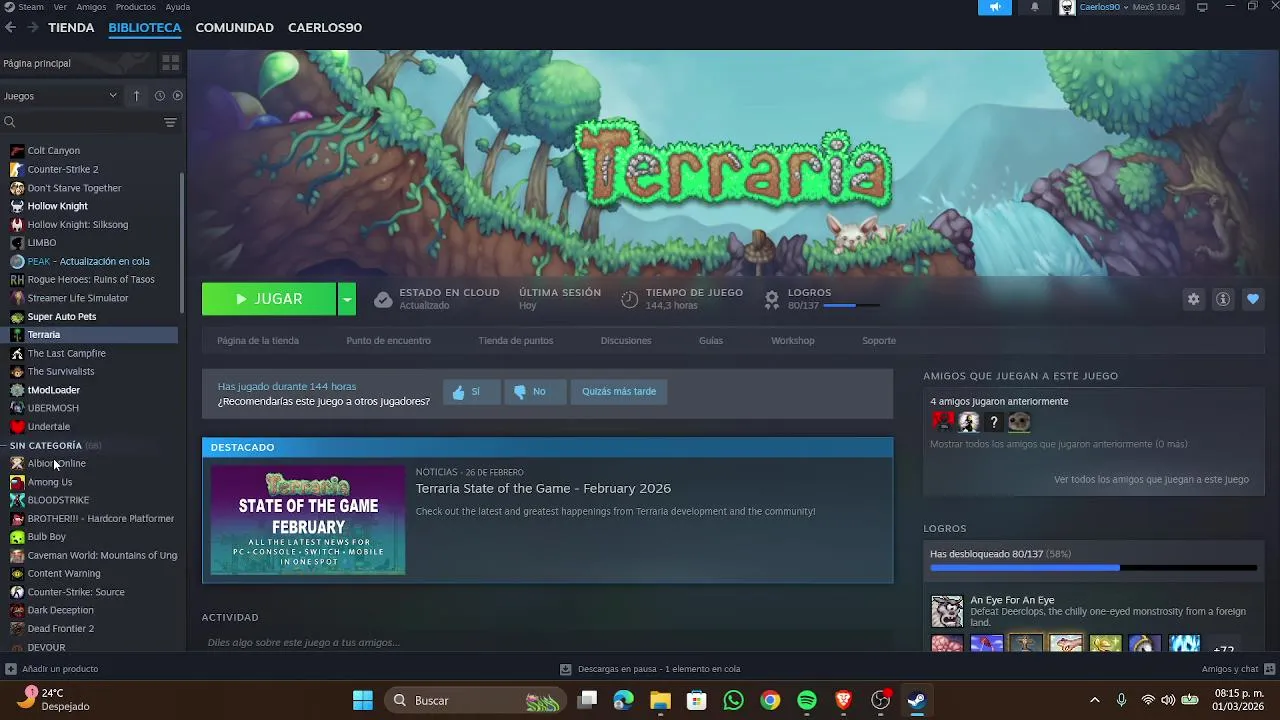1280x720 pixels.
Task: Open Amigos y chat
Action: pos(1238,669)
